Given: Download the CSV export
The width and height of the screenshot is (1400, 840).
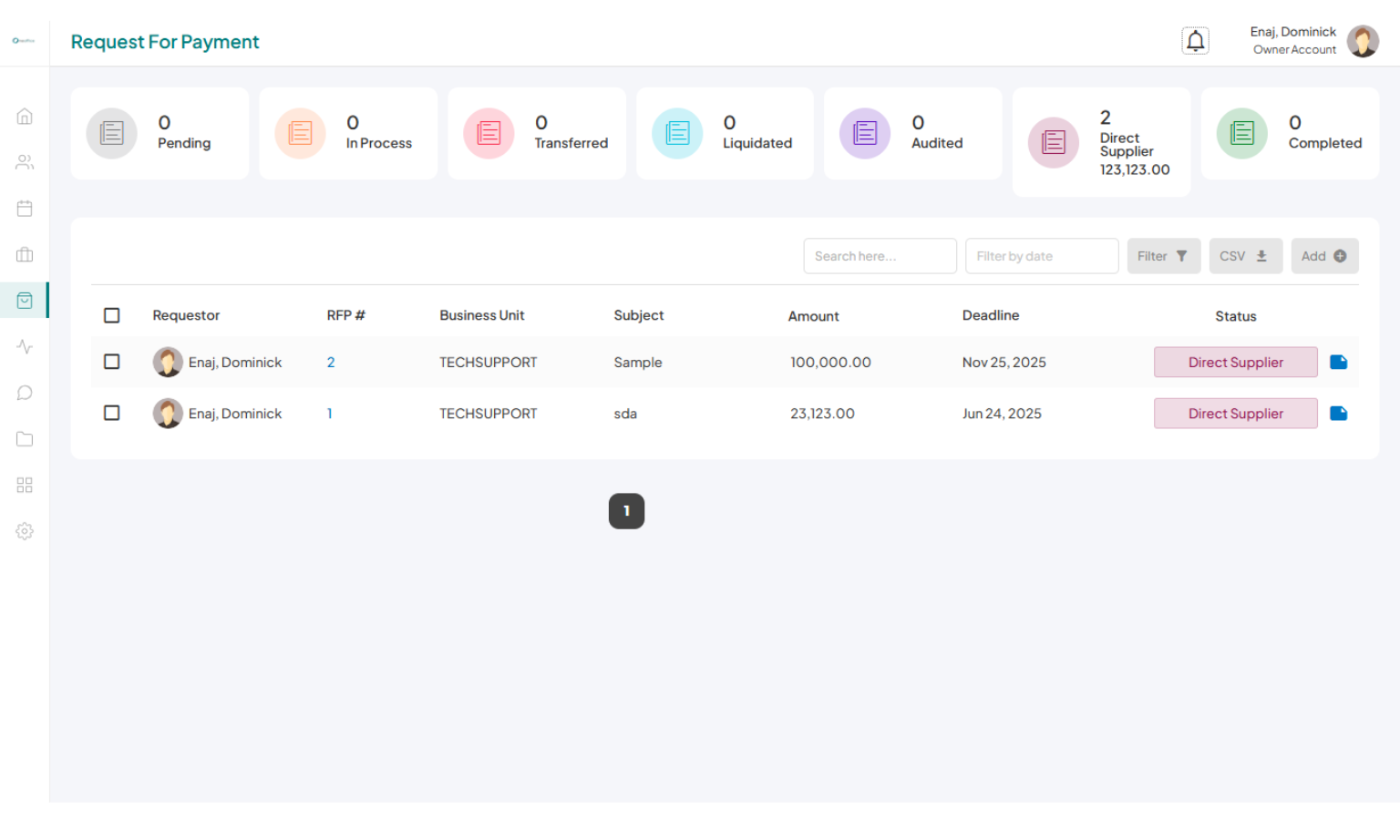Looking at the screenshot, I should point(1245,256).
